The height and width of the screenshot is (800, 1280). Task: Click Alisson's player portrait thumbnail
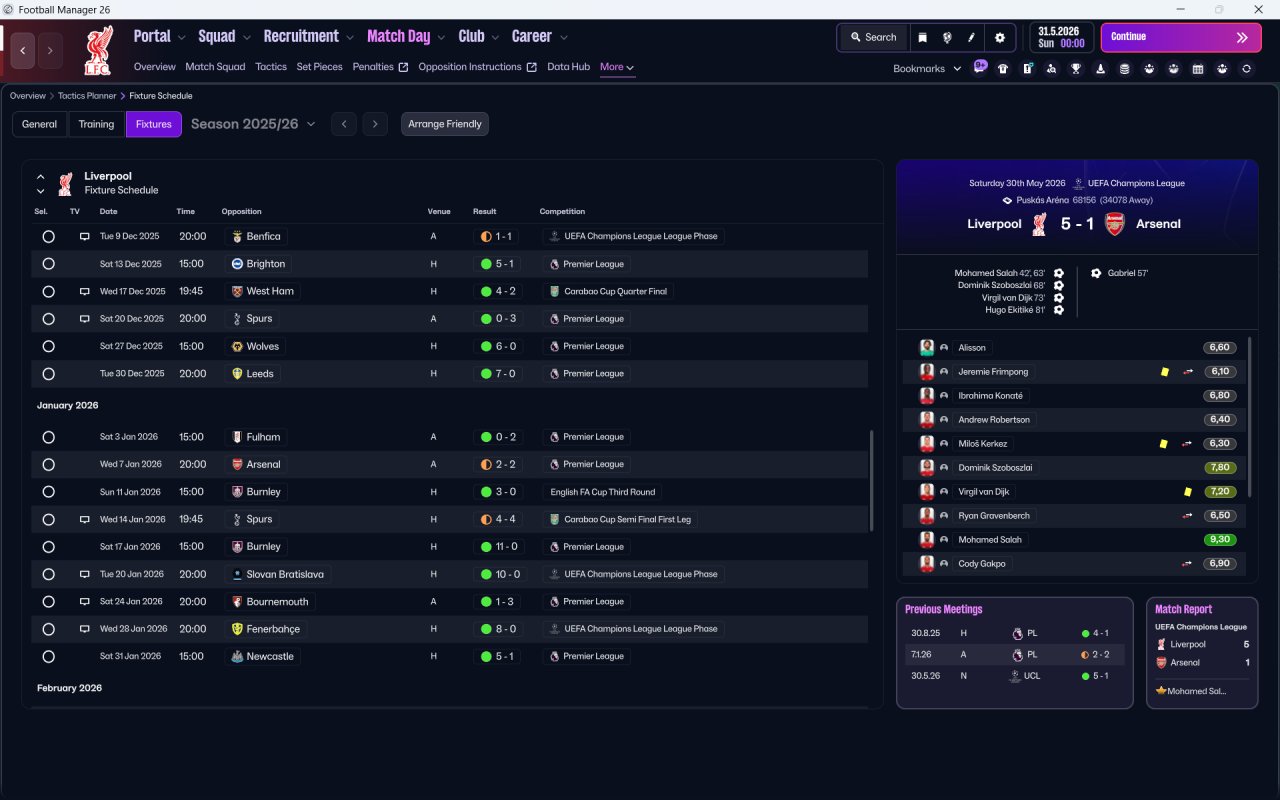927,348
